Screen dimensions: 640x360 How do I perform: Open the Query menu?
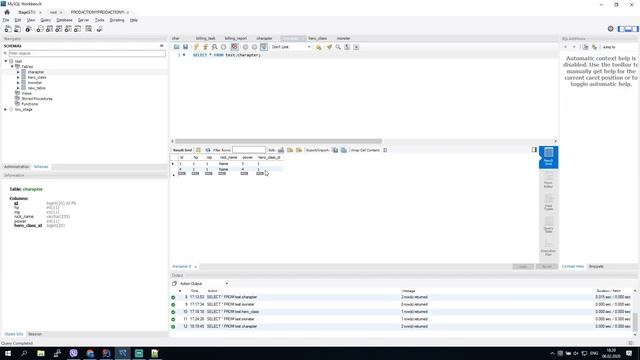point(45,20)
